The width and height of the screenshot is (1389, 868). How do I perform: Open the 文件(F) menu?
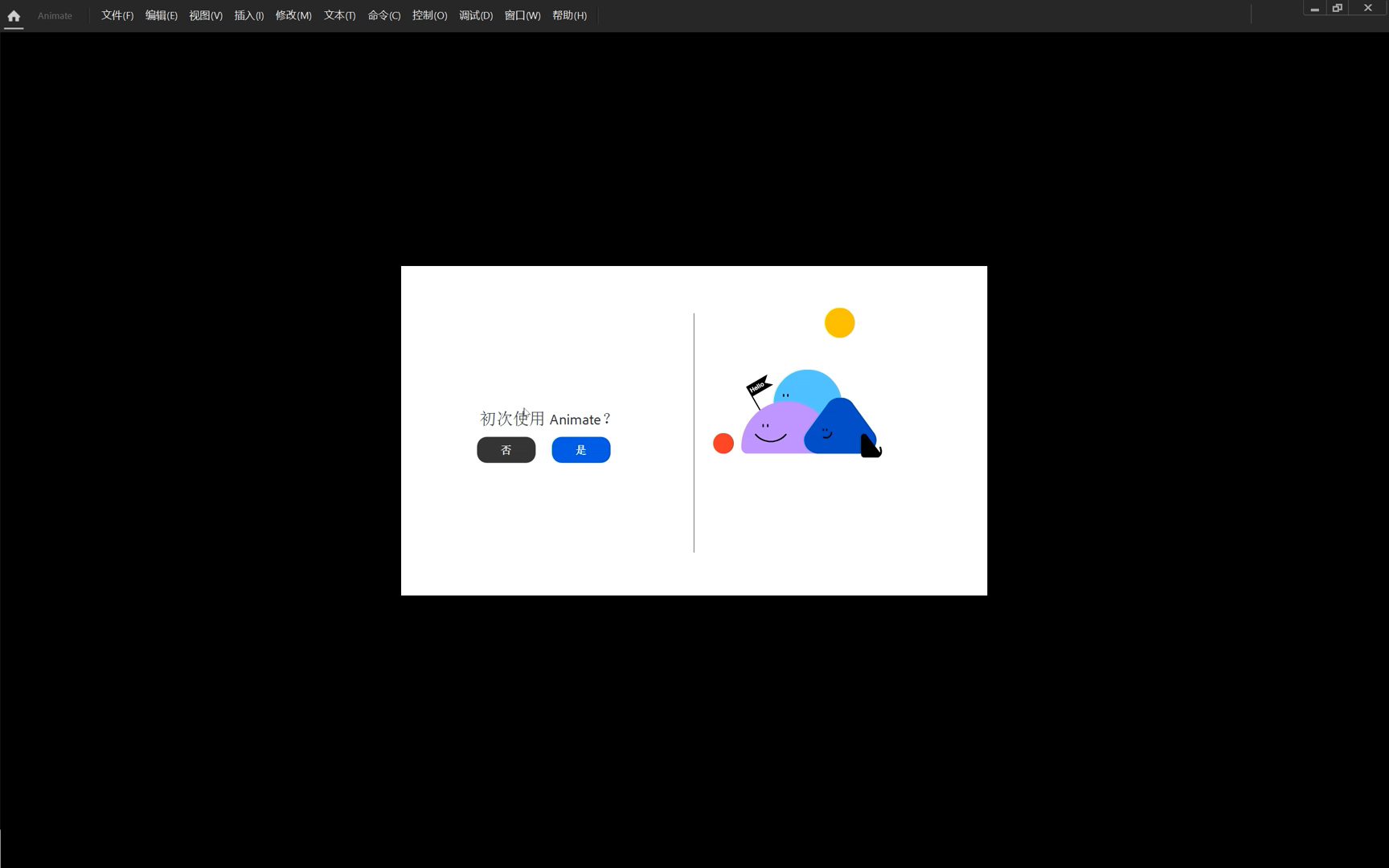click(x=117, y=15)
